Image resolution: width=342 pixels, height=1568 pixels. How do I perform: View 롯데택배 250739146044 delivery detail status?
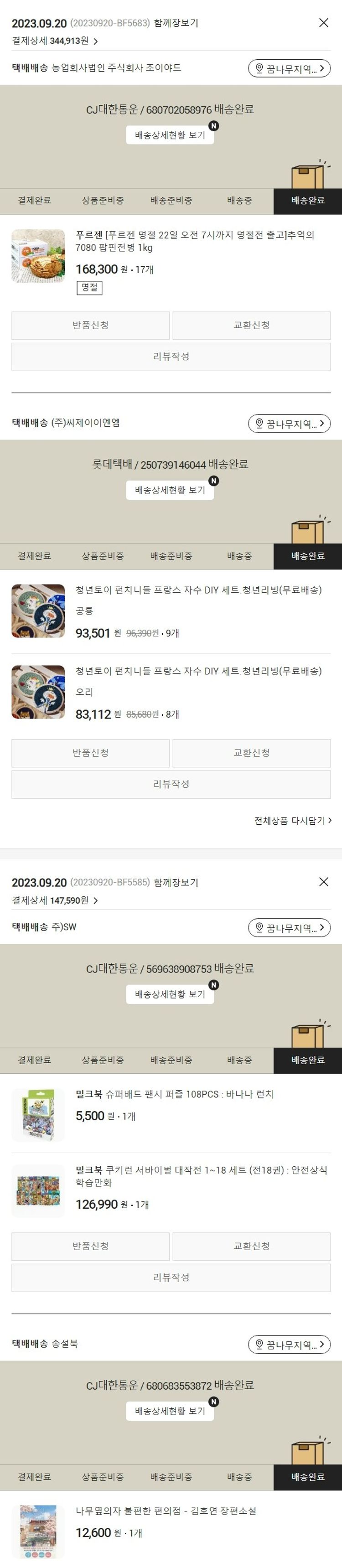coord(170,489)
